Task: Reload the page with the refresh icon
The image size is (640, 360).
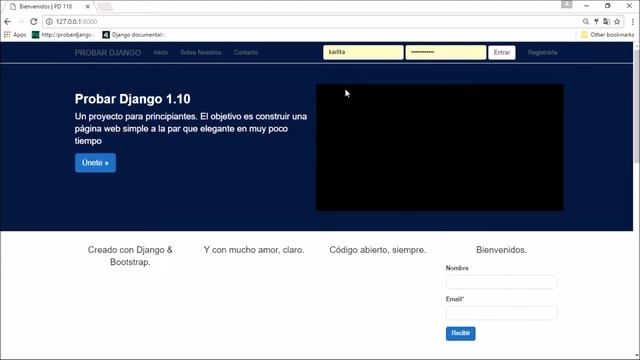Action: coord(34,22)
